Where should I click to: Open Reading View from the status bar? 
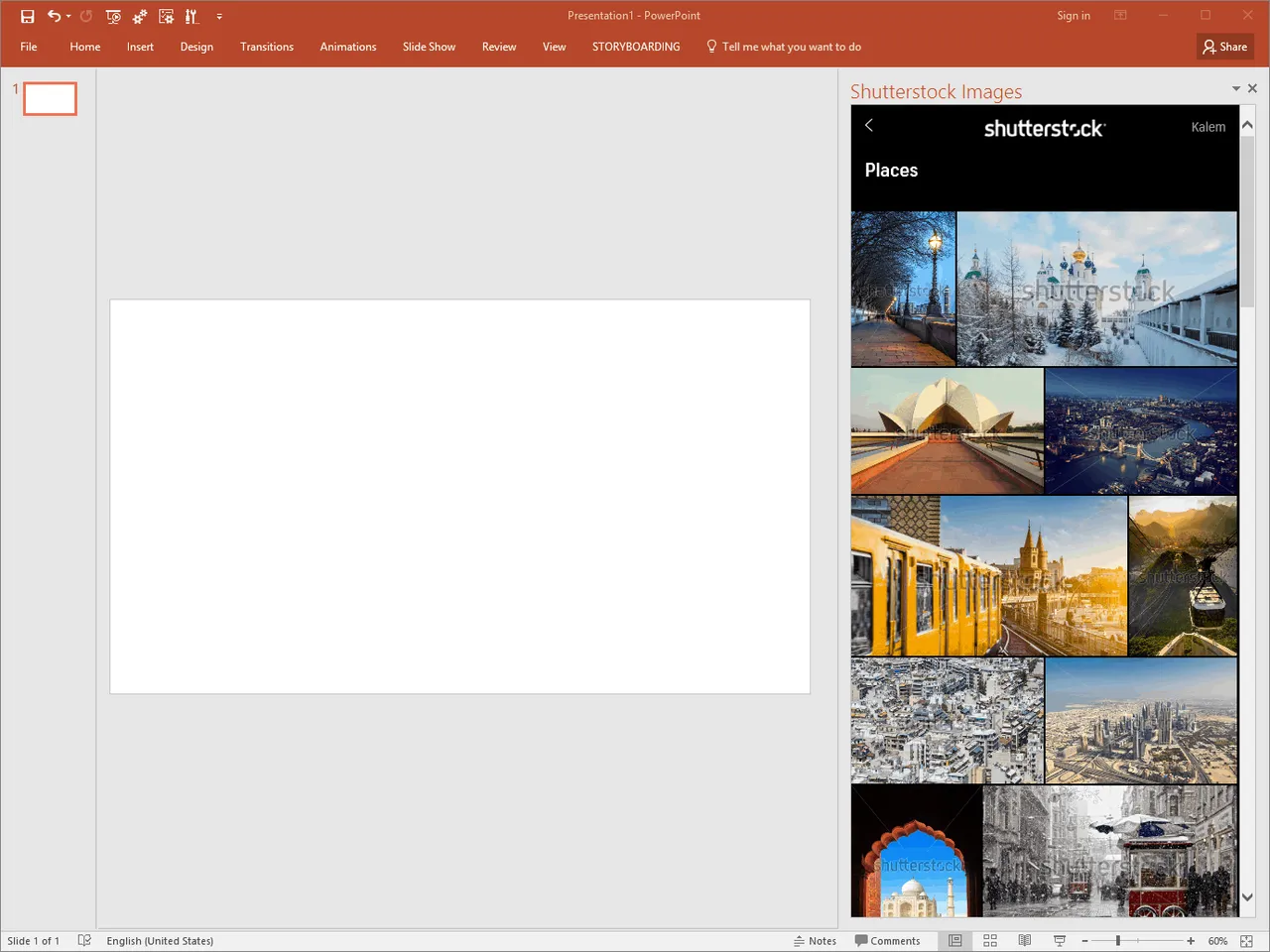[1024, 940]
